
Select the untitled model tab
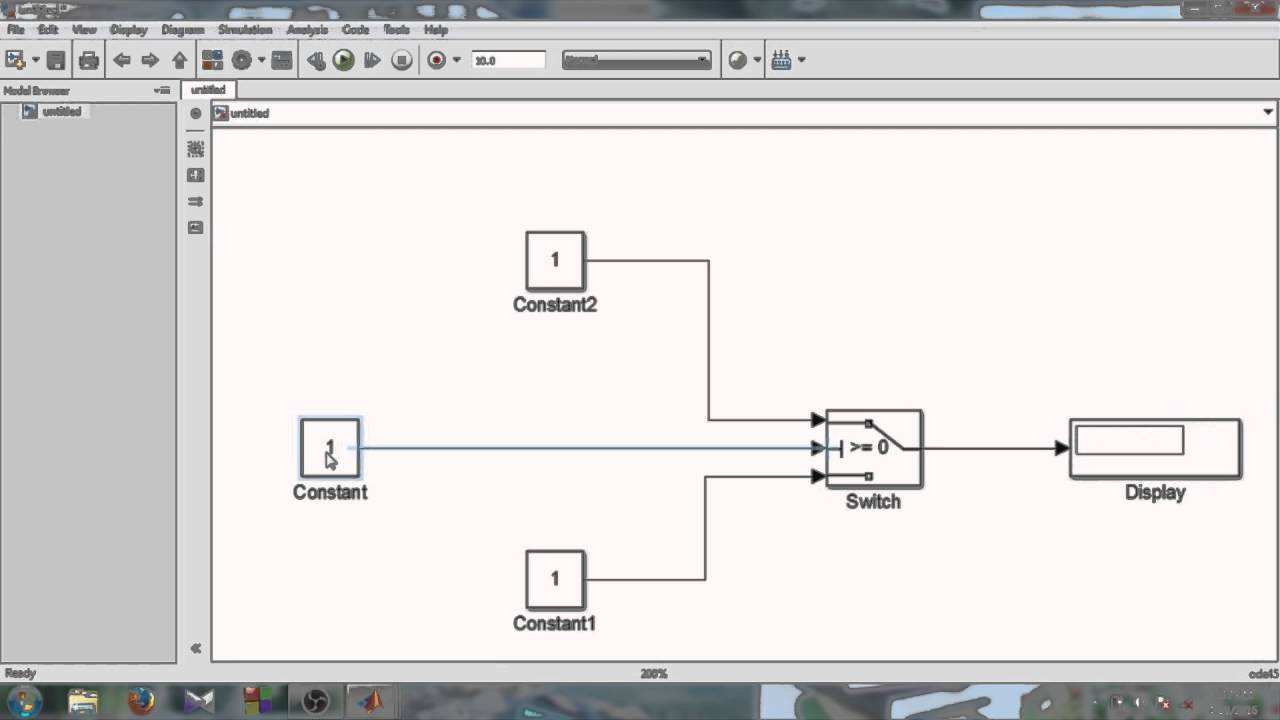tap(208, 90)
